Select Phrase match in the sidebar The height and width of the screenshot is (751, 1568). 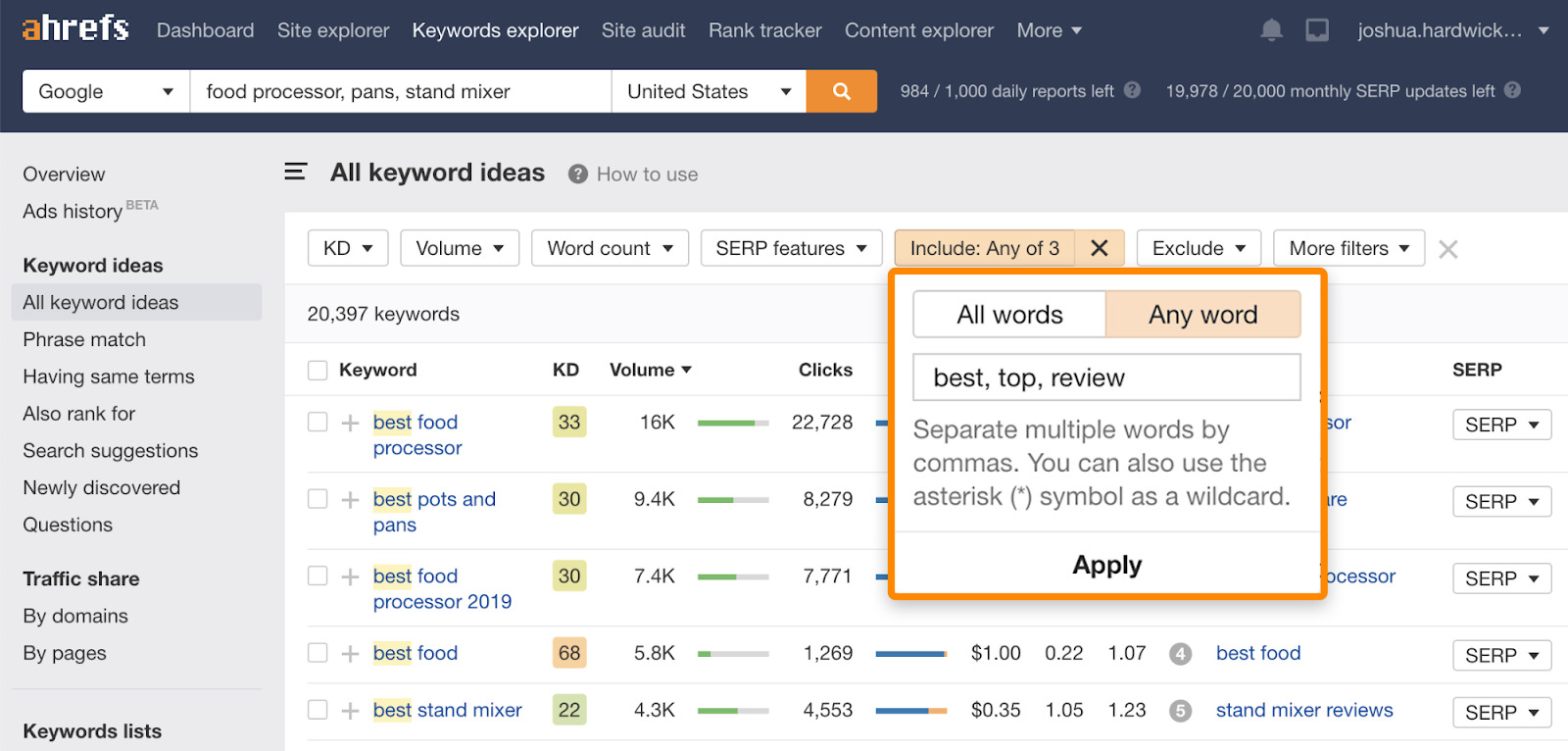84,339
